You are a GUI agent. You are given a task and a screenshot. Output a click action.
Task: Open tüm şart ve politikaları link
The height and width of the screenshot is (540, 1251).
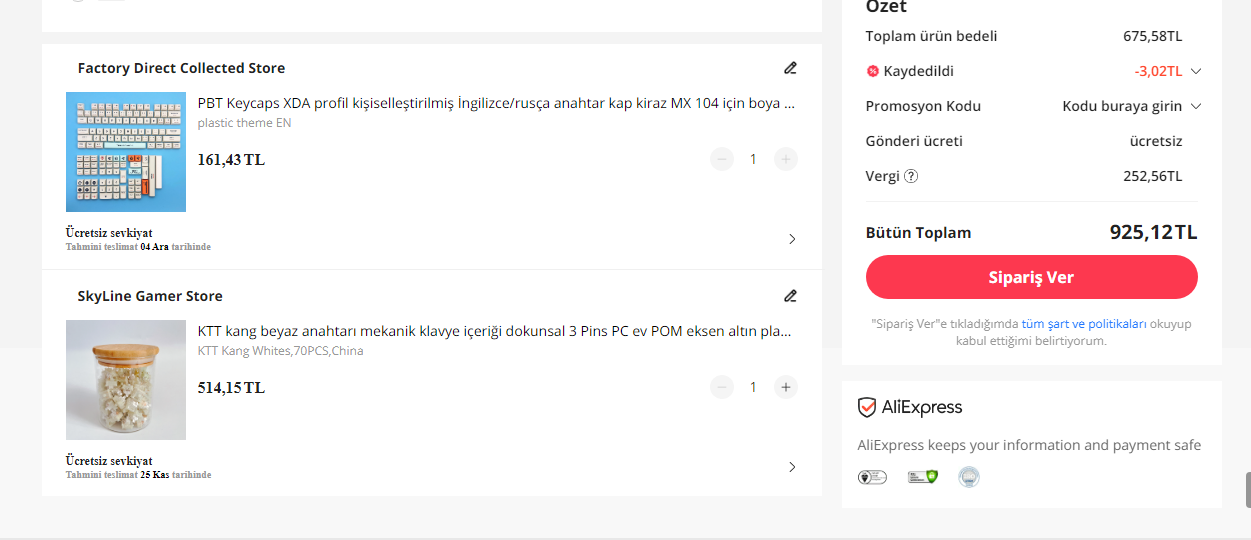click(x=1084, y=324)
